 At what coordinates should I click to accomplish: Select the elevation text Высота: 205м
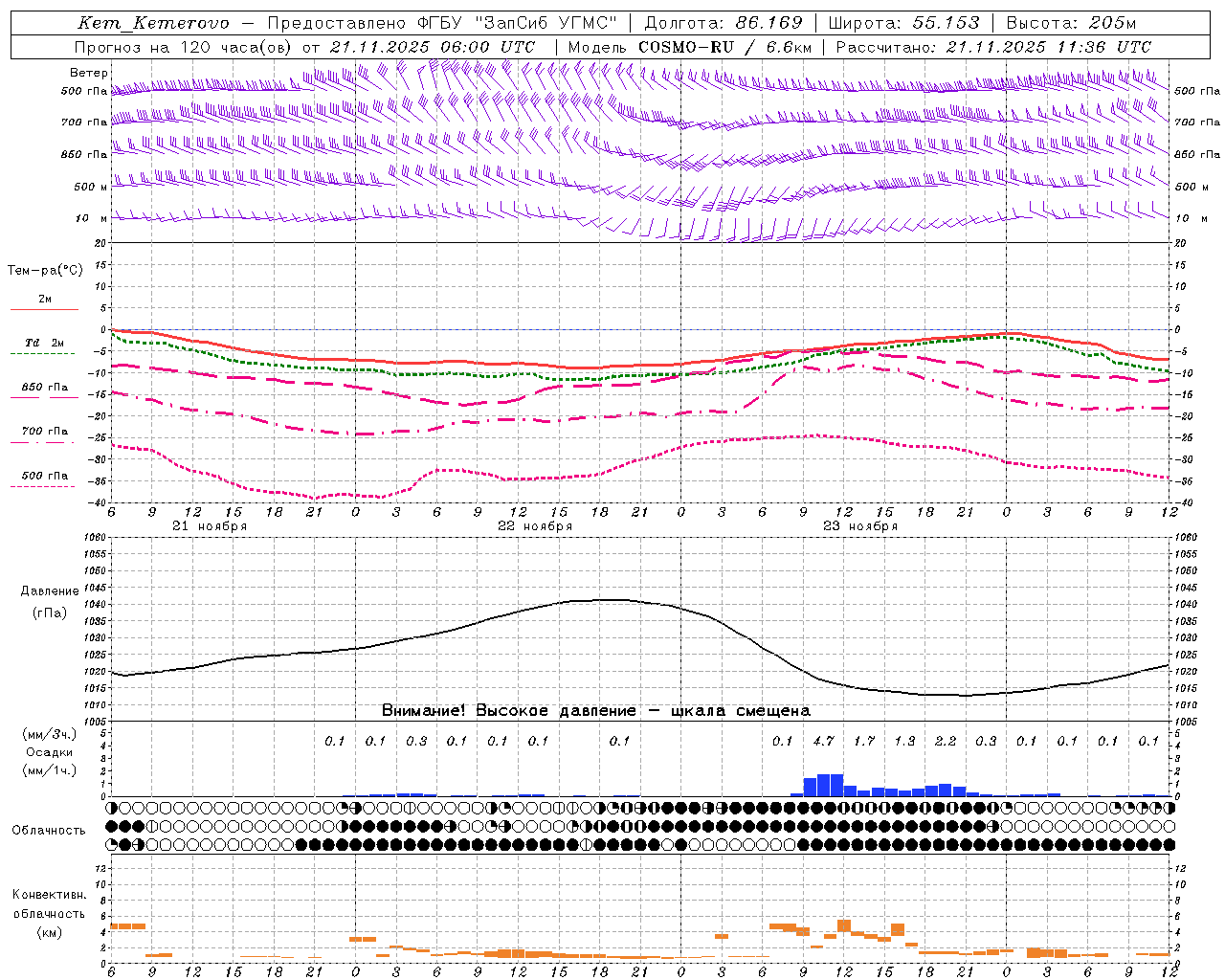coord(1071,23)
